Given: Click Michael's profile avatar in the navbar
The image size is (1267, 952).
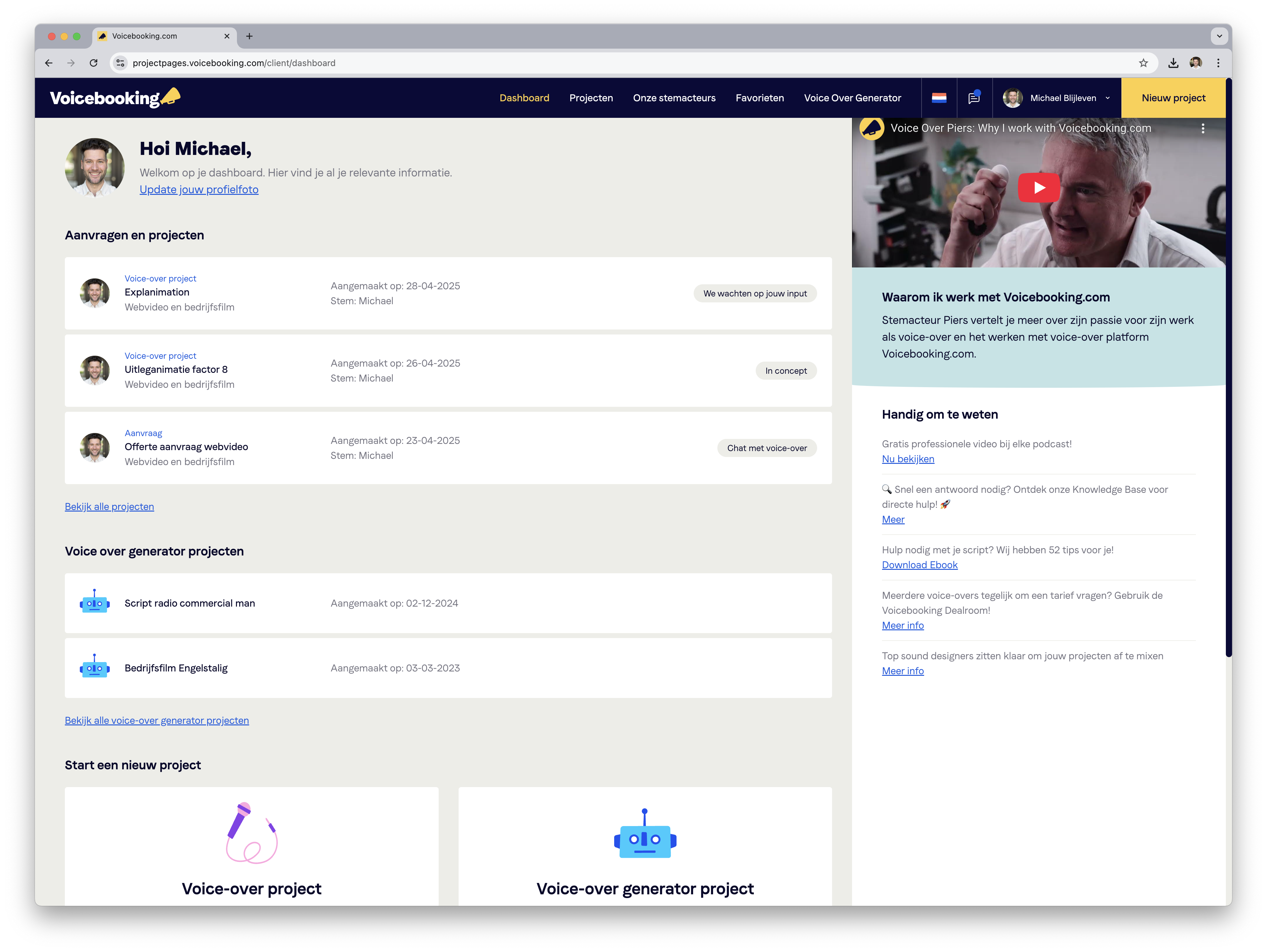Looking at the screenshot, I should 1013,97.
